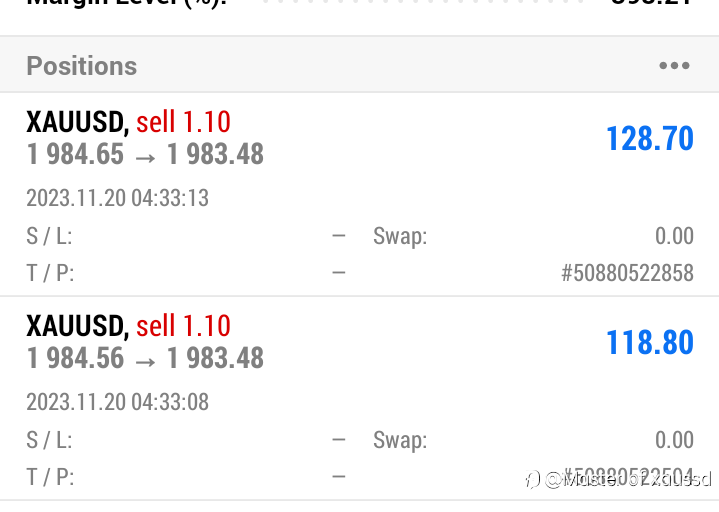Click timestamp 2023.11.20 04:33:13
This screenshot has width=719, height=512.
[117, 198]
